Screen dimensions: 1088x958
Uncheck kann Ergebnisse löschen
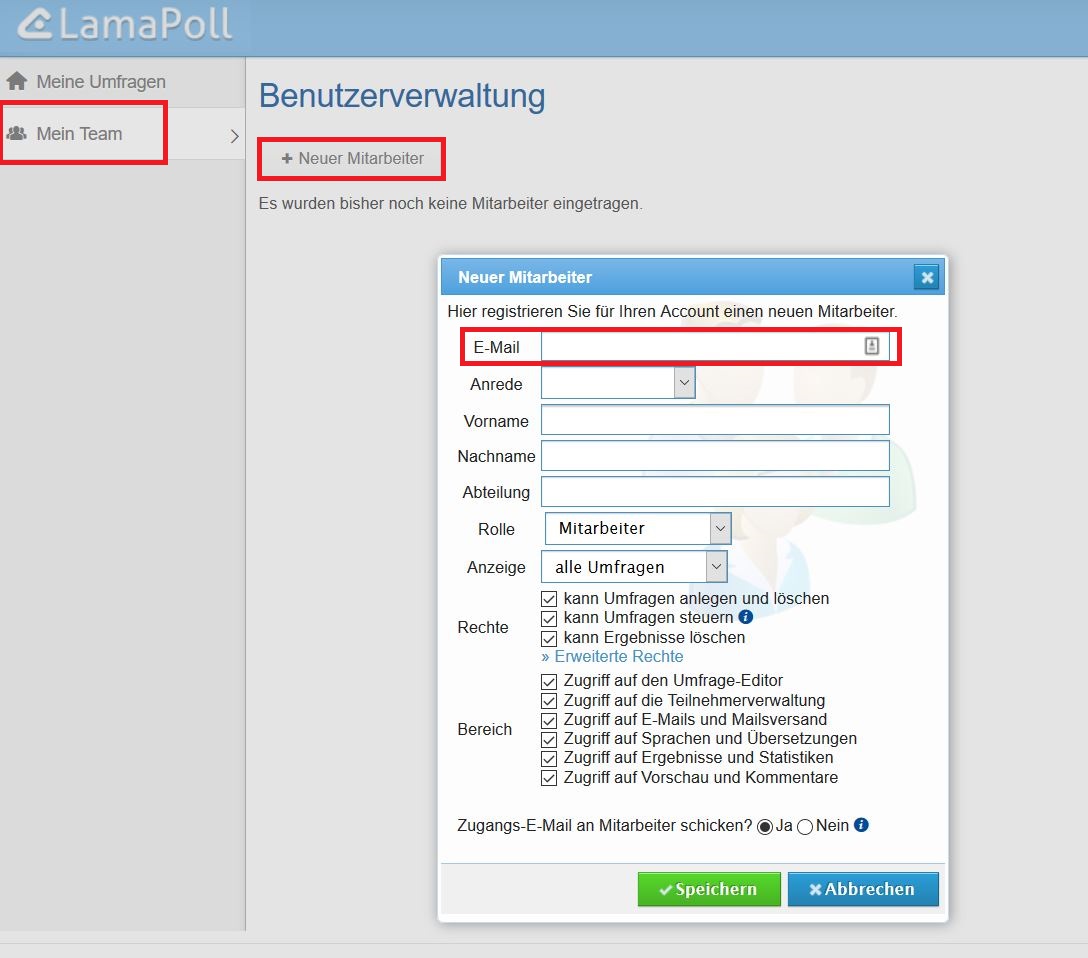[x=548, y=637]
